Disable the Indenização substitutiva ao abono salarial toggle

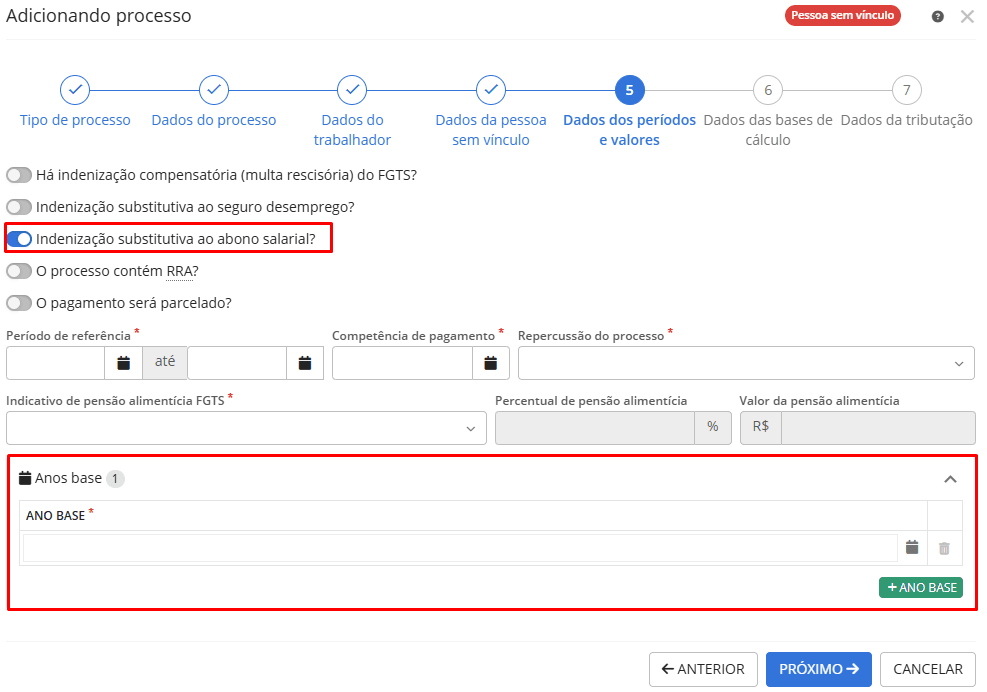(x=17, y=238)
